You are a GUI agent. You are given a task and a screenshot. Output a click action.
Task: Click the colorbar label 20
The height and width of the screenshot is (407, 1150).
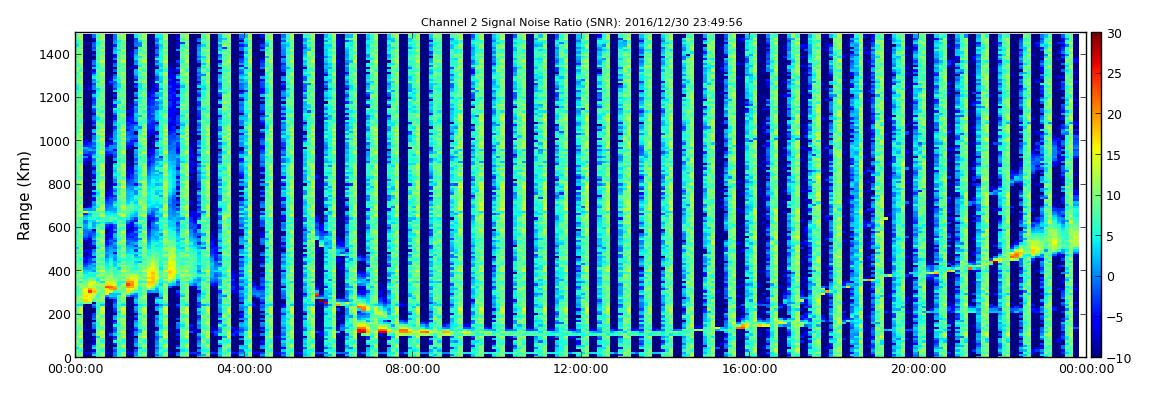coord(1114,114)
